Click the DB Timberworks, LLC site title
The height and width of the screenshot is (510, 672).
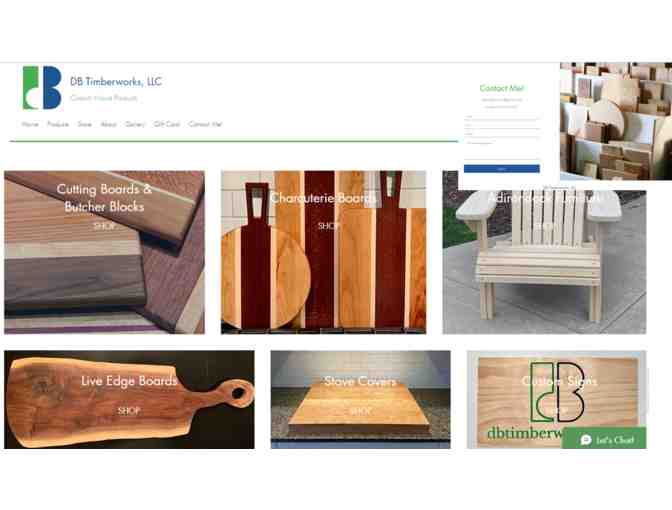coord(116,81)
